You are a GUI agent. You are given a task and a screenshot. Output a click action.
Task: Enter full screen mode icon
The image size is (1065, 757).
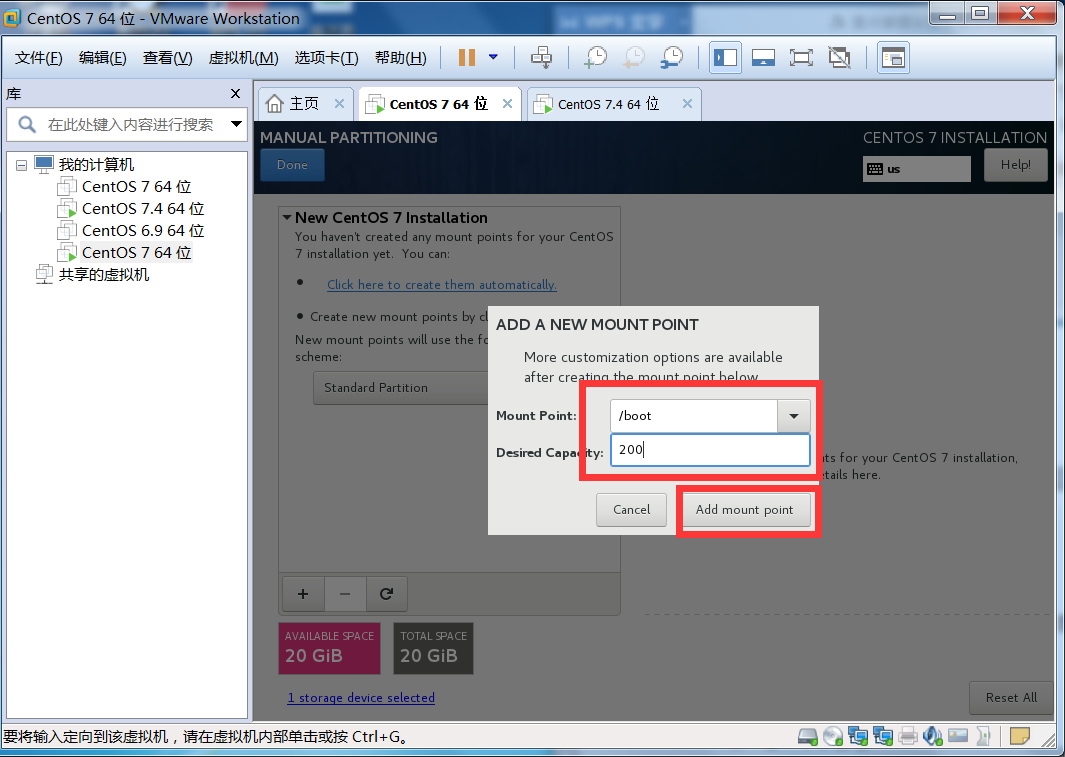pos(801,58)
